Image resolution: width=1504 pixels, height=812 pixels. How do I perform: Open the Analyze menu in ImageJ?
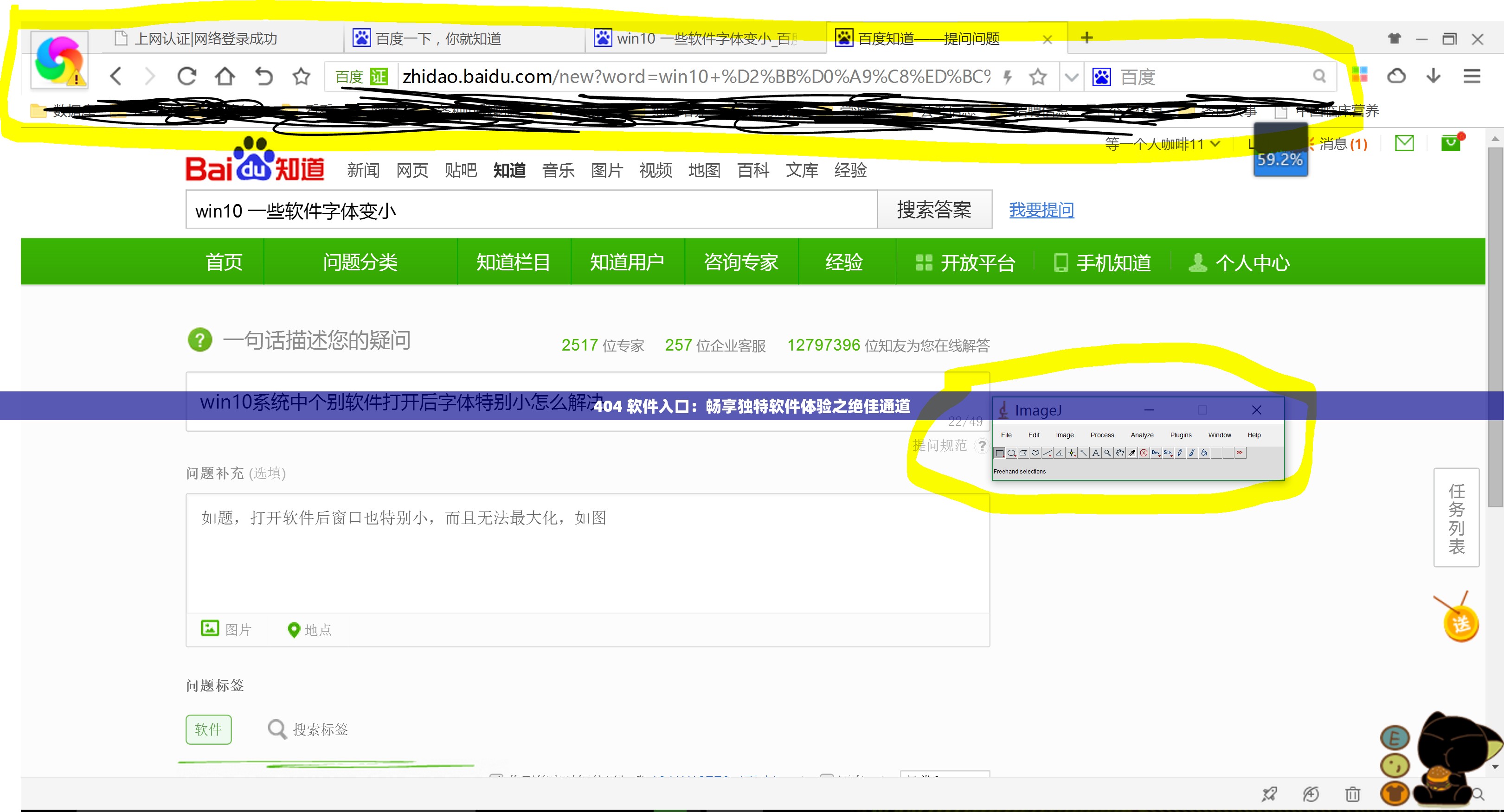pos(1142,435)
